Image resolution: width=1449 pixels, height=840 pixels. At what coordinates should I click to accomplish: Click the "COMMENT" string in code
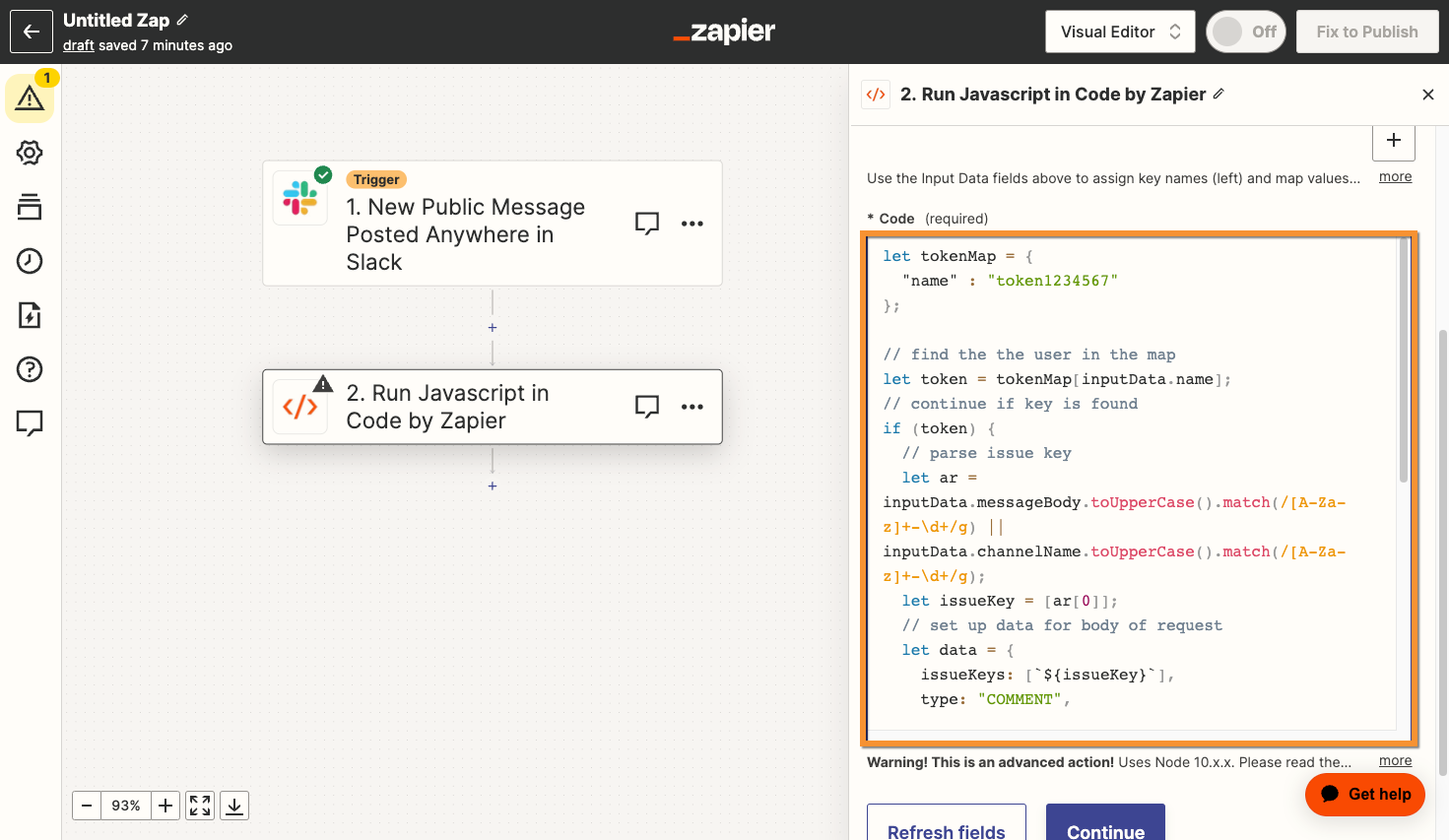point(1020,699)
